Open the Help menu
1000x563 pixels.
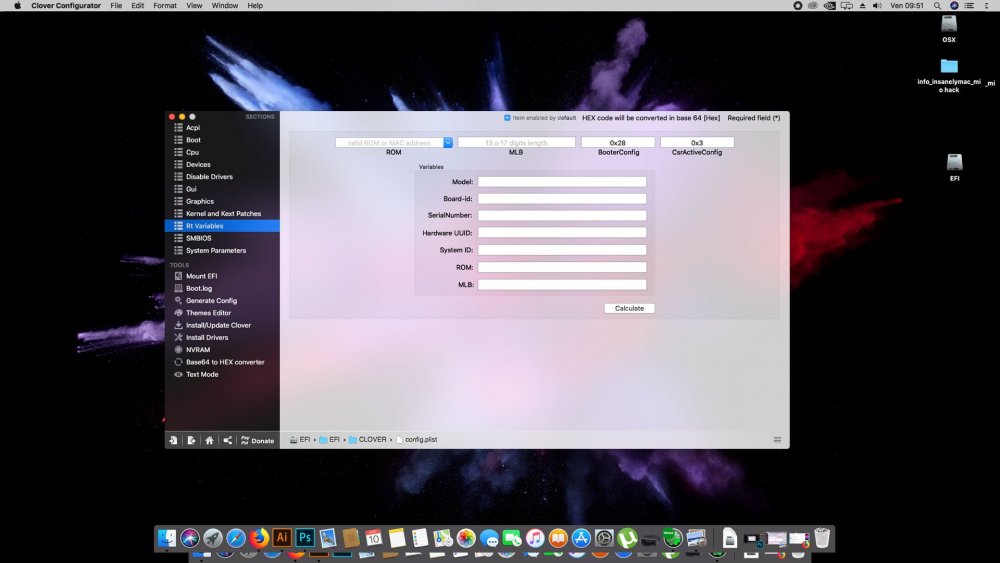[x=255, y=5]
